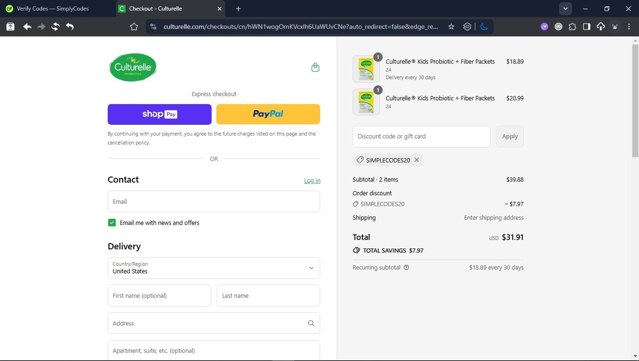Click the Total $31.91 amount
The width and height of the screenshot is (639, 361).
[x=513, y=237]
